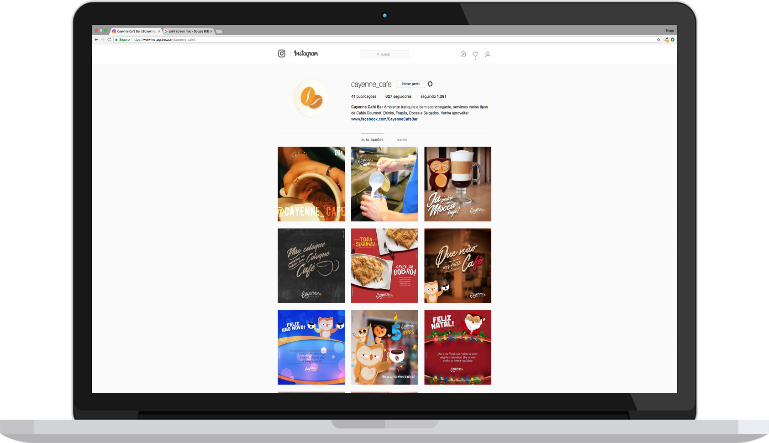Open the seguindo following list
The height and width of the screenshot is (443, 769).
click(x=434, y=97)
